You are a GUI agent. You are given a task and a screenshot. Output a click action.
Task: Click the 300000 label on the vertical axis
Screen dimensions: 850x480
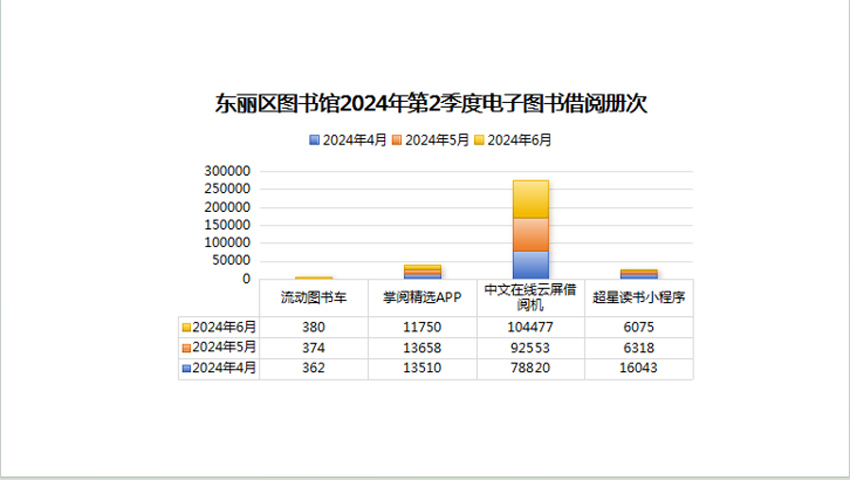[228, 171]
